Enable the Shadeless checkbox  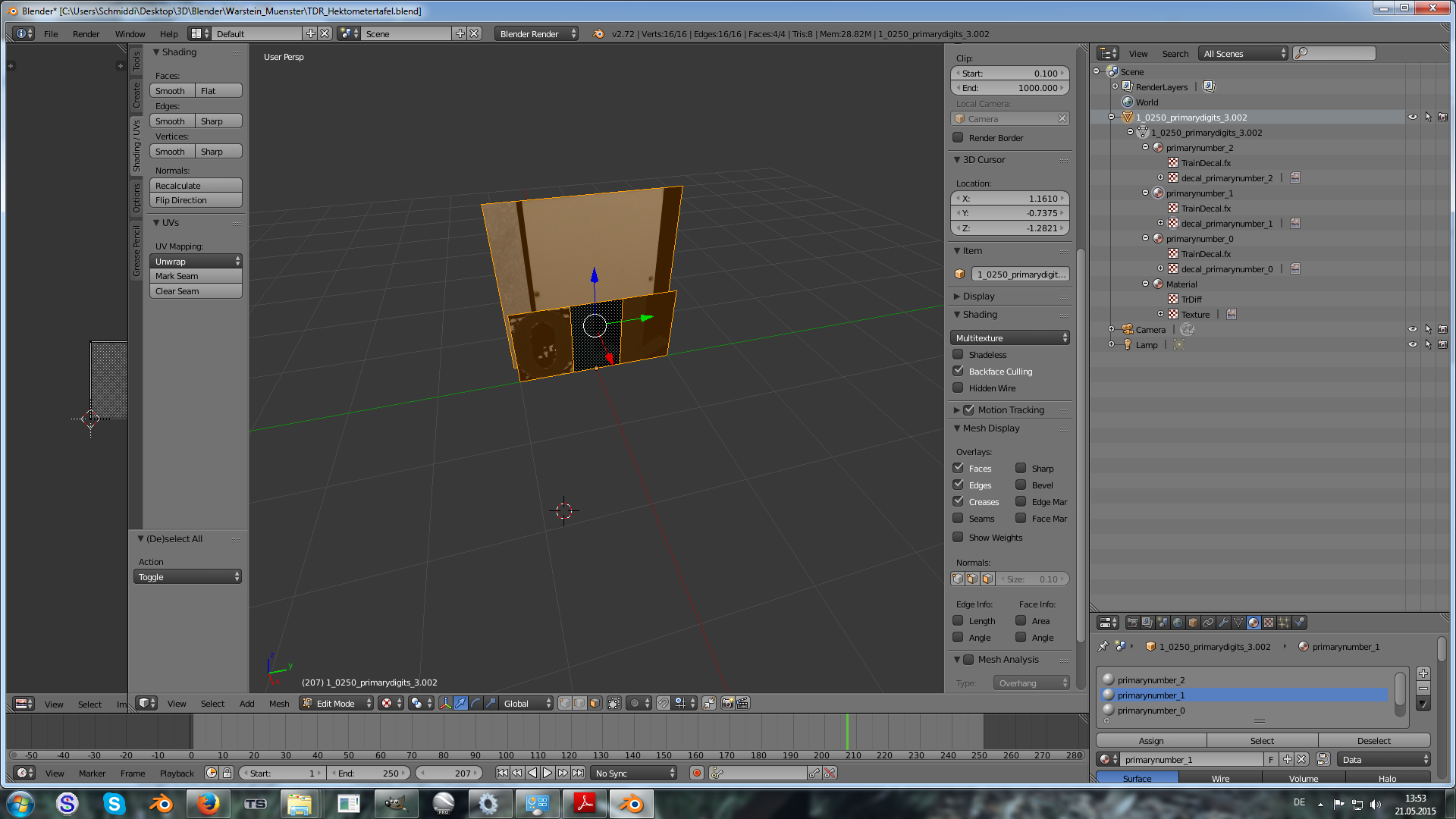pyautogui.click(x=959, y=355)
